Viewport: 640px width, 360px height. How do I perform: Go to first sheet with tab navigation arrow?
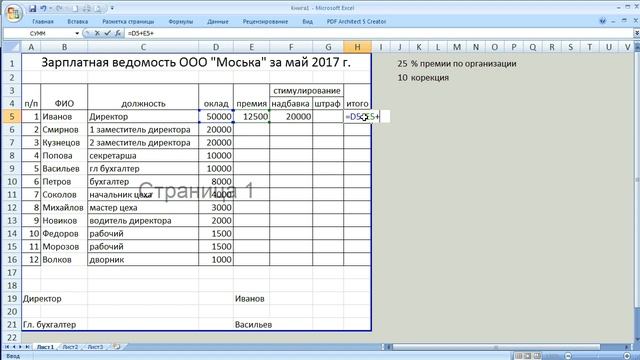(7, 347)
